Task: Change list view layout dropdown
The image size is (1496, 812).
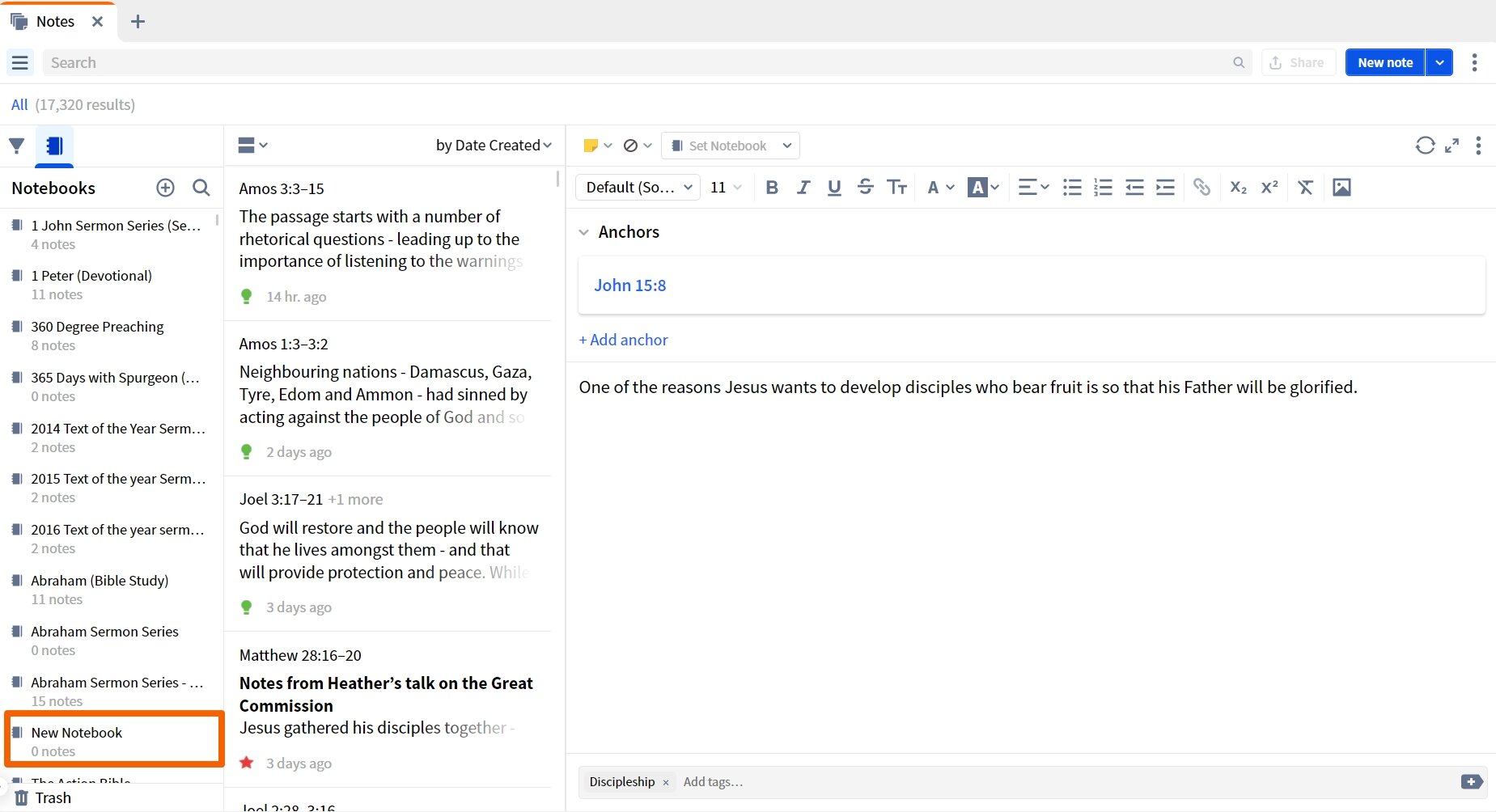Action: click(x=252, y=146)
